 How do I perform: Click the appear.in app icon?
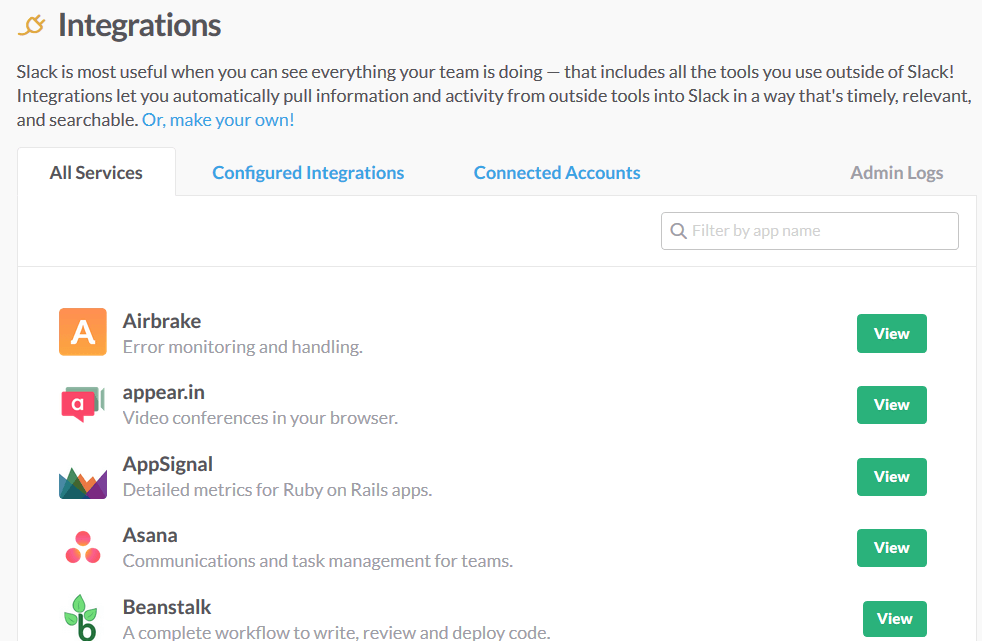tap(83, 404)
